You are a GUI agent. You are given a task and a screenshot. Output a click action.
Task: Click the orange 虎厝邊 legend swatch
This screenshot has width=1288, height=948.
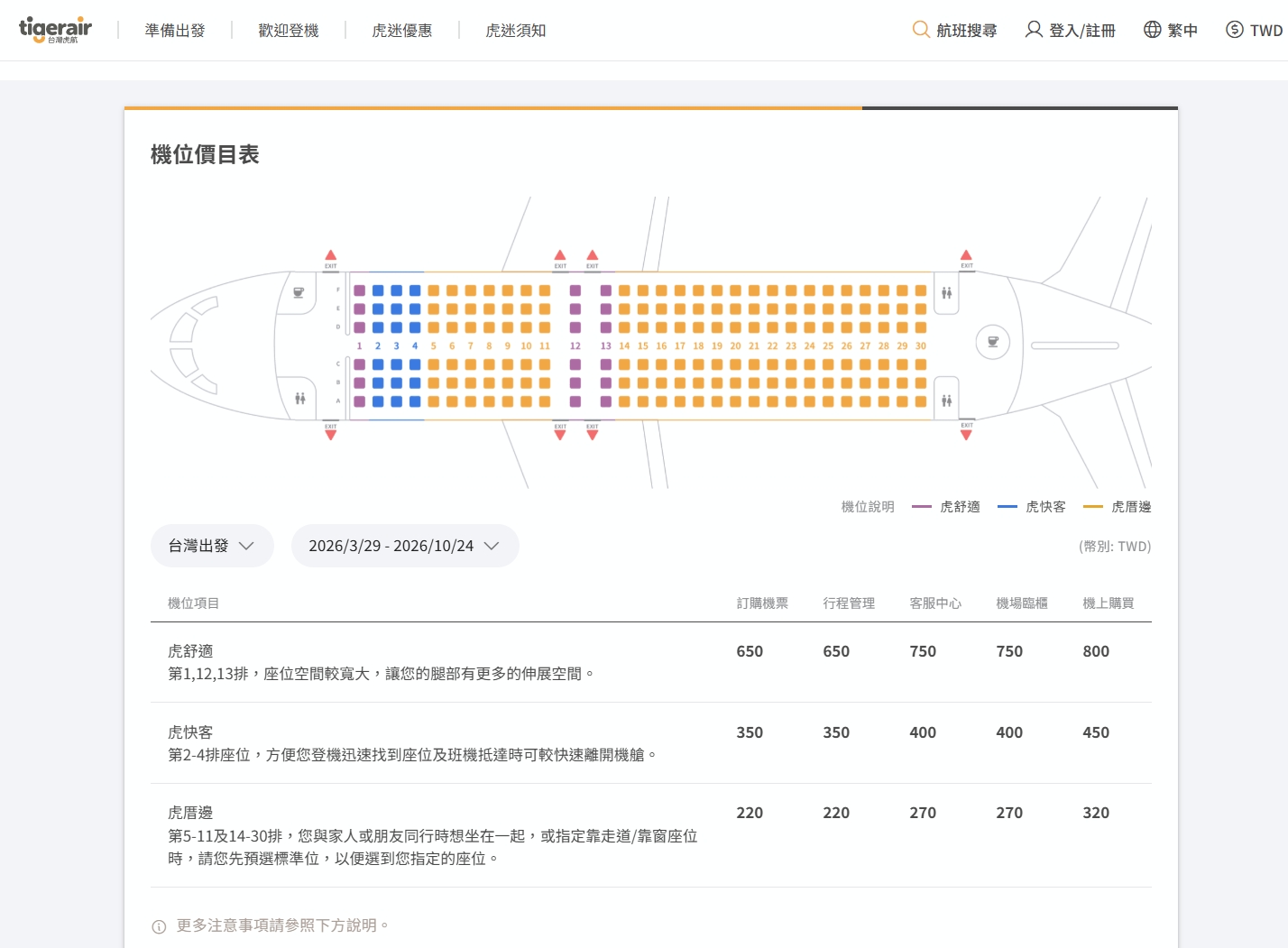click(1093, 507)
